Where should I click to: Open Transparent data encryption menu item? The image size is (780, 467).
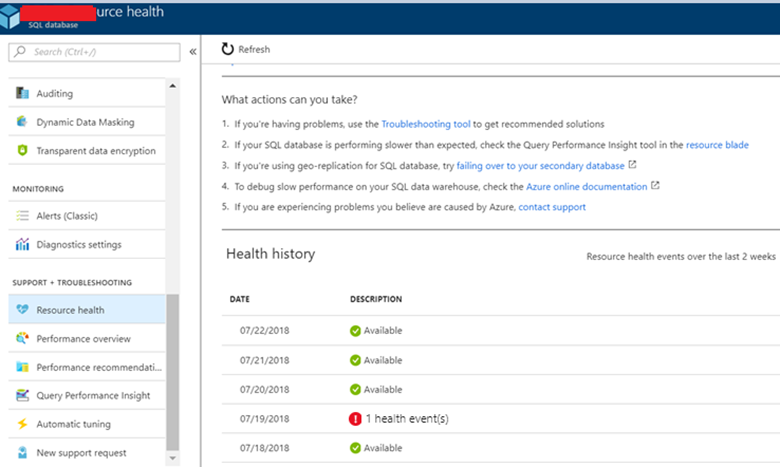click(87, 151)
